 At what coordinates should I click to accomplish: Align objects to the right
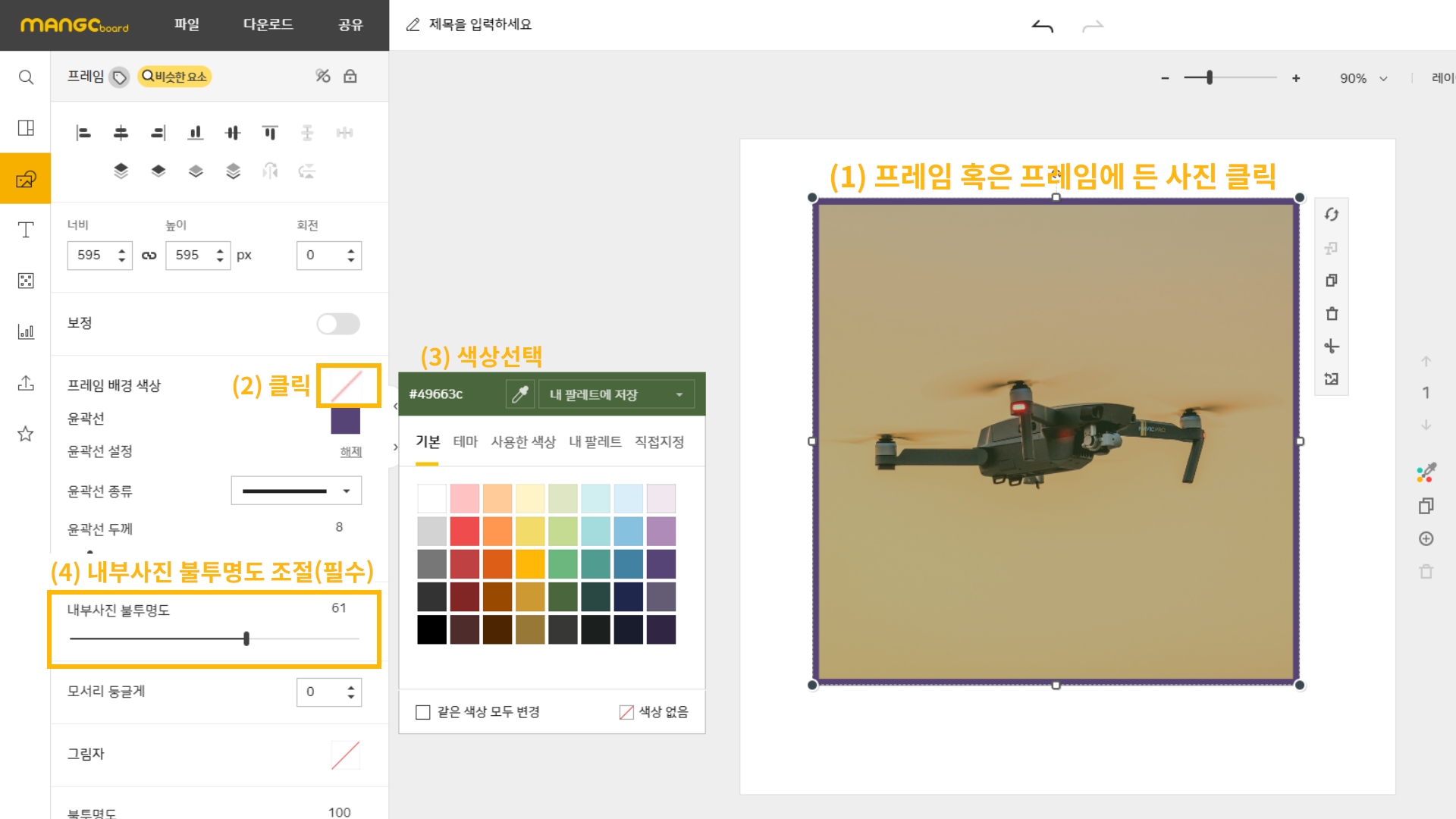[158, 133]
